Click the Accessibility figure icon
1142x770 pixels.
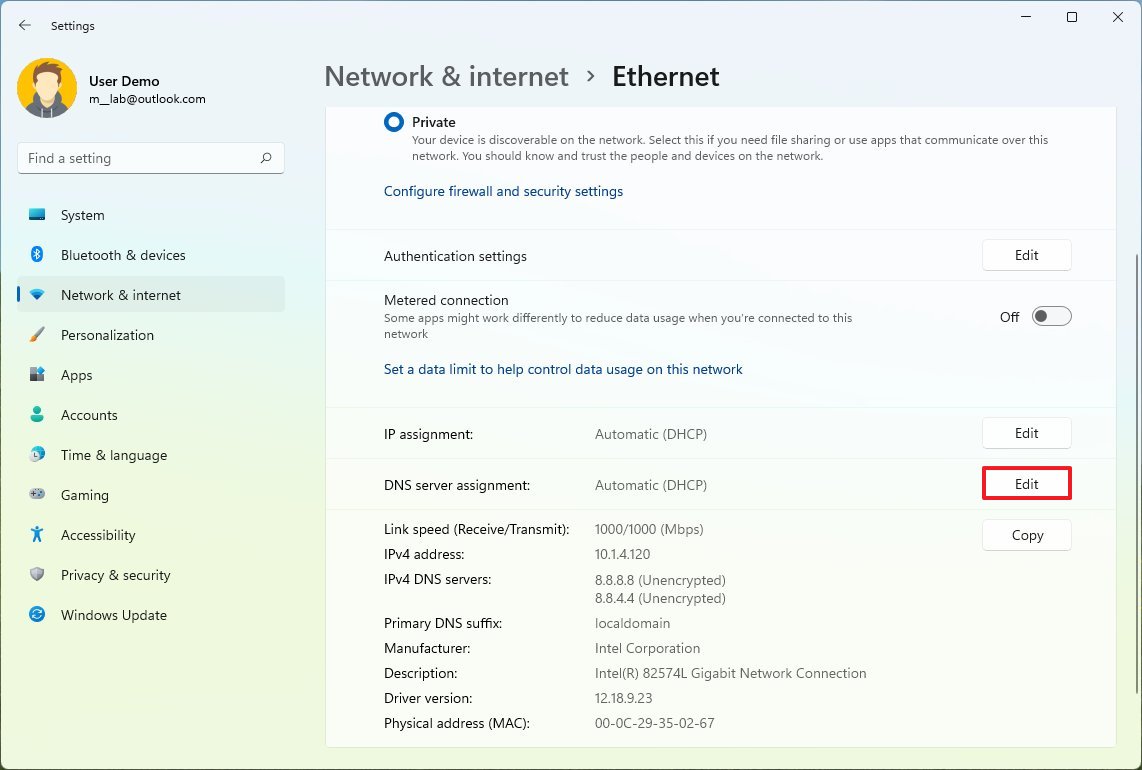click(x=37, y=535)
